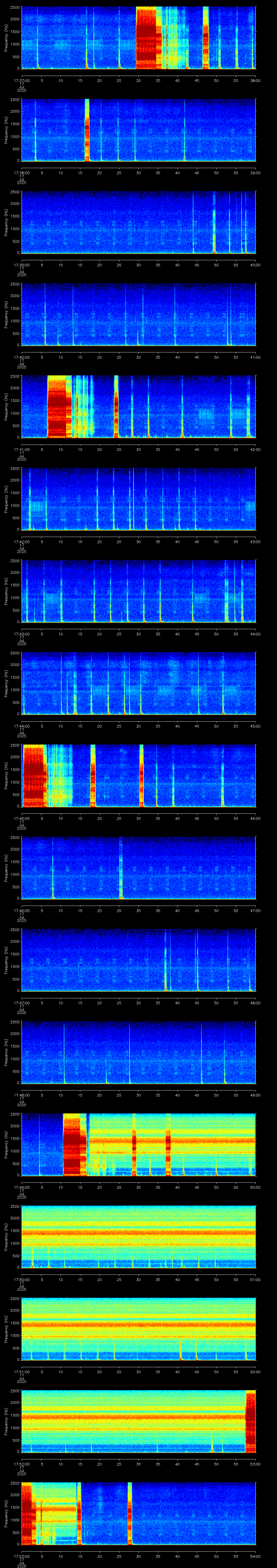Click Frequency (Hz) axis label of 17:37:00 spectrogram

pyautogui.click(x=6, y=38)
